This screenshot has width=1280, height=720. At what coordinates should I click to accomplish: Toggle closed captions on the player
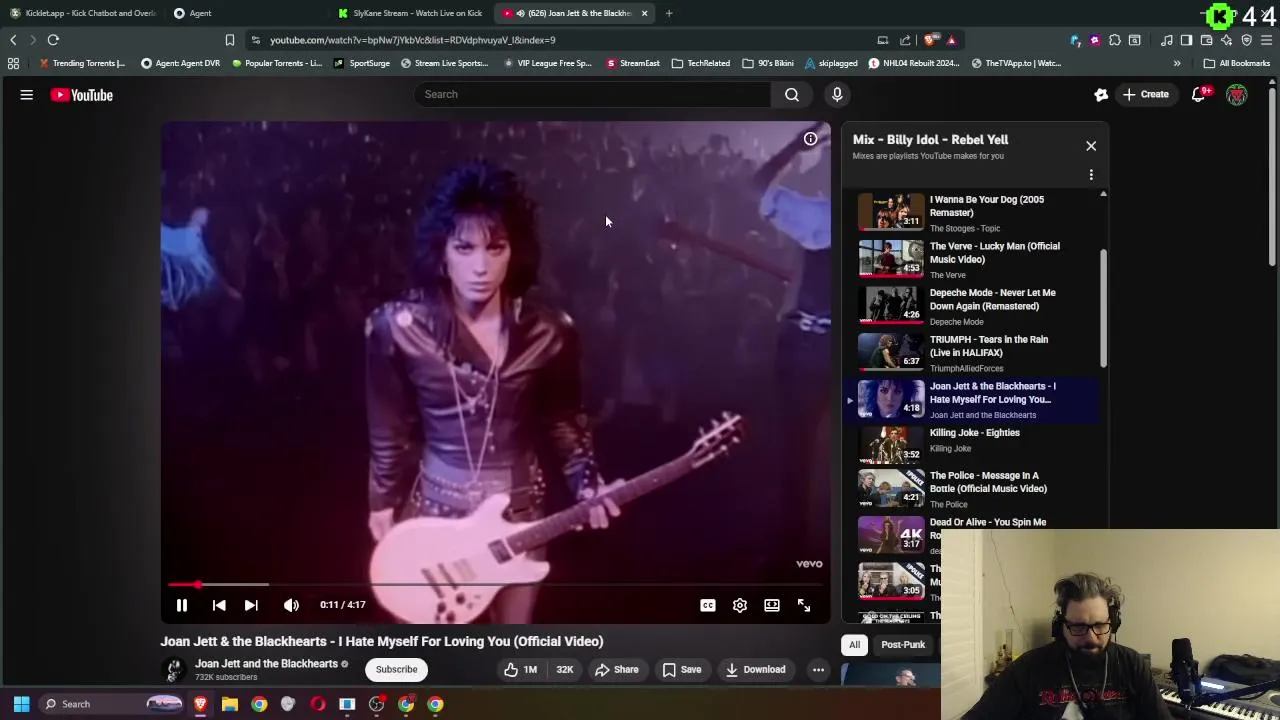click(x=708, y=605)
